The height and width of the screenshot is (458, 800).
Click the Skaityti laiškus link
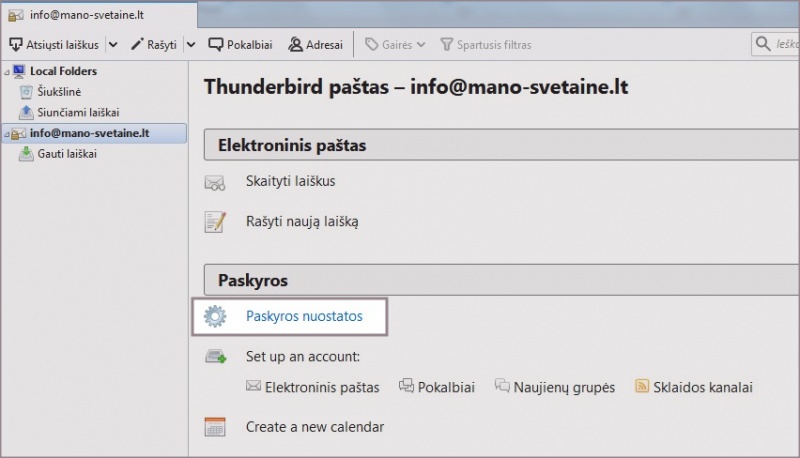(x=290, y=181)
